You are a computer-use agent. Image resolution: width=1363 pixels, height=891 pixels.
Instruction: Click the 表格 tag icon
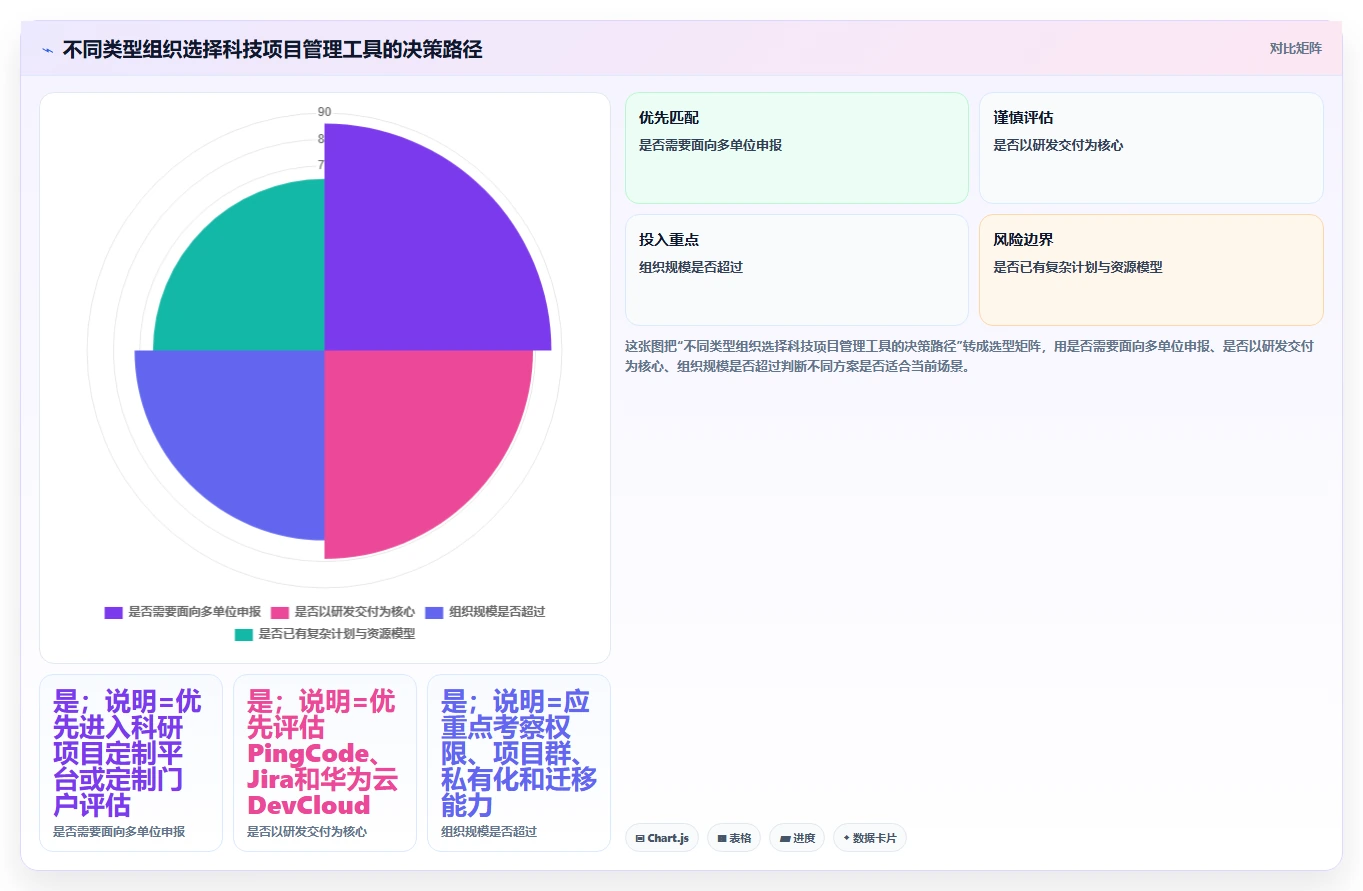(x=722, y=838)
